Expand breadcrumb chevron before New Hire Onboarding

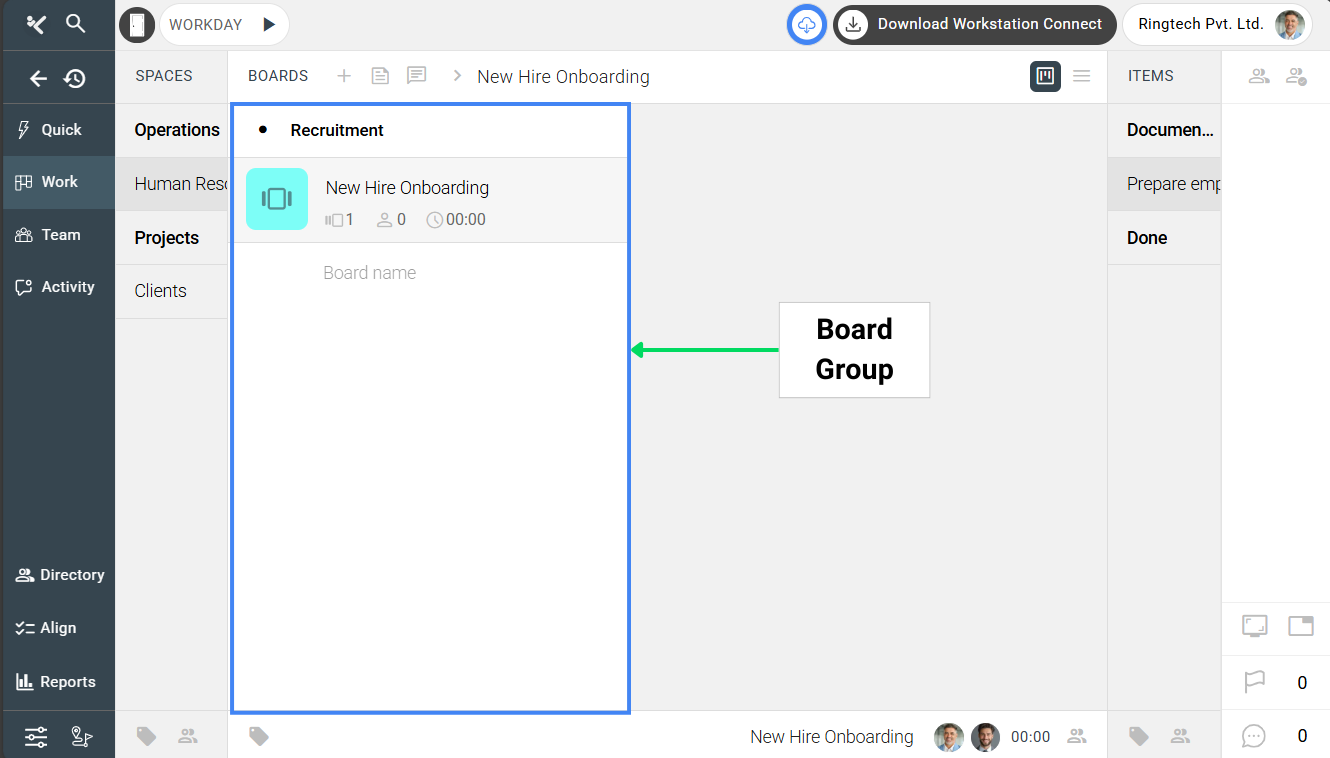point(457,76)
